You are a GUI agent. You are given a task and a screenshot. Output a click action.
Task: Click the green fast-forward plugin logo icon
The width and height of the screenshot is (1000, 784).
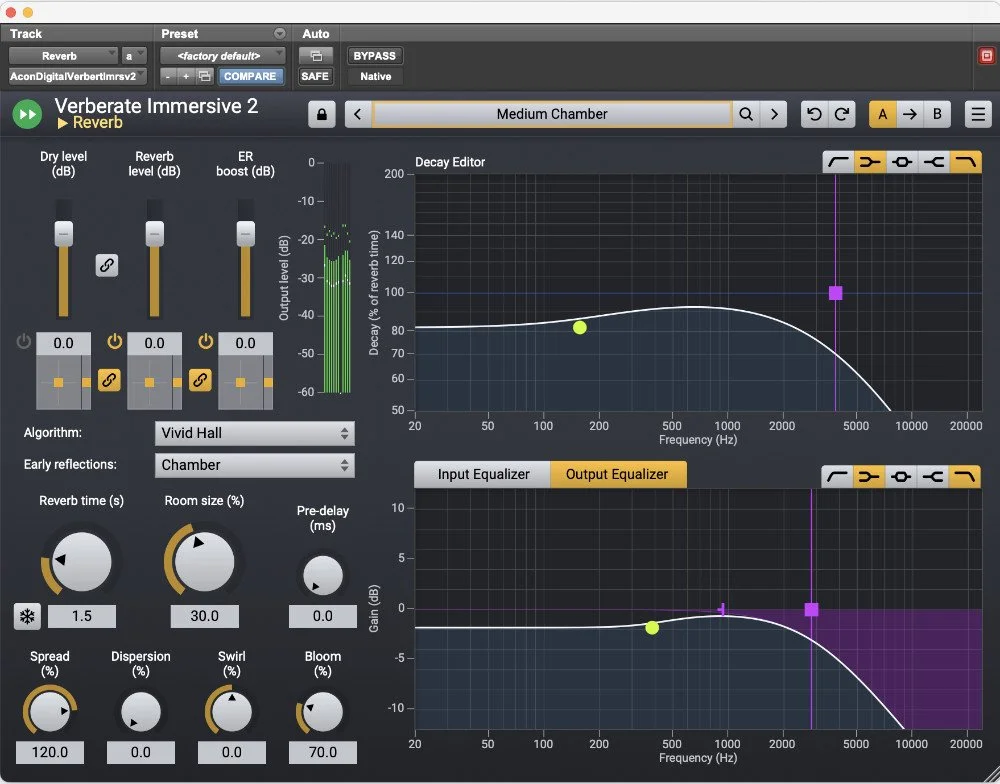[27, 114]
